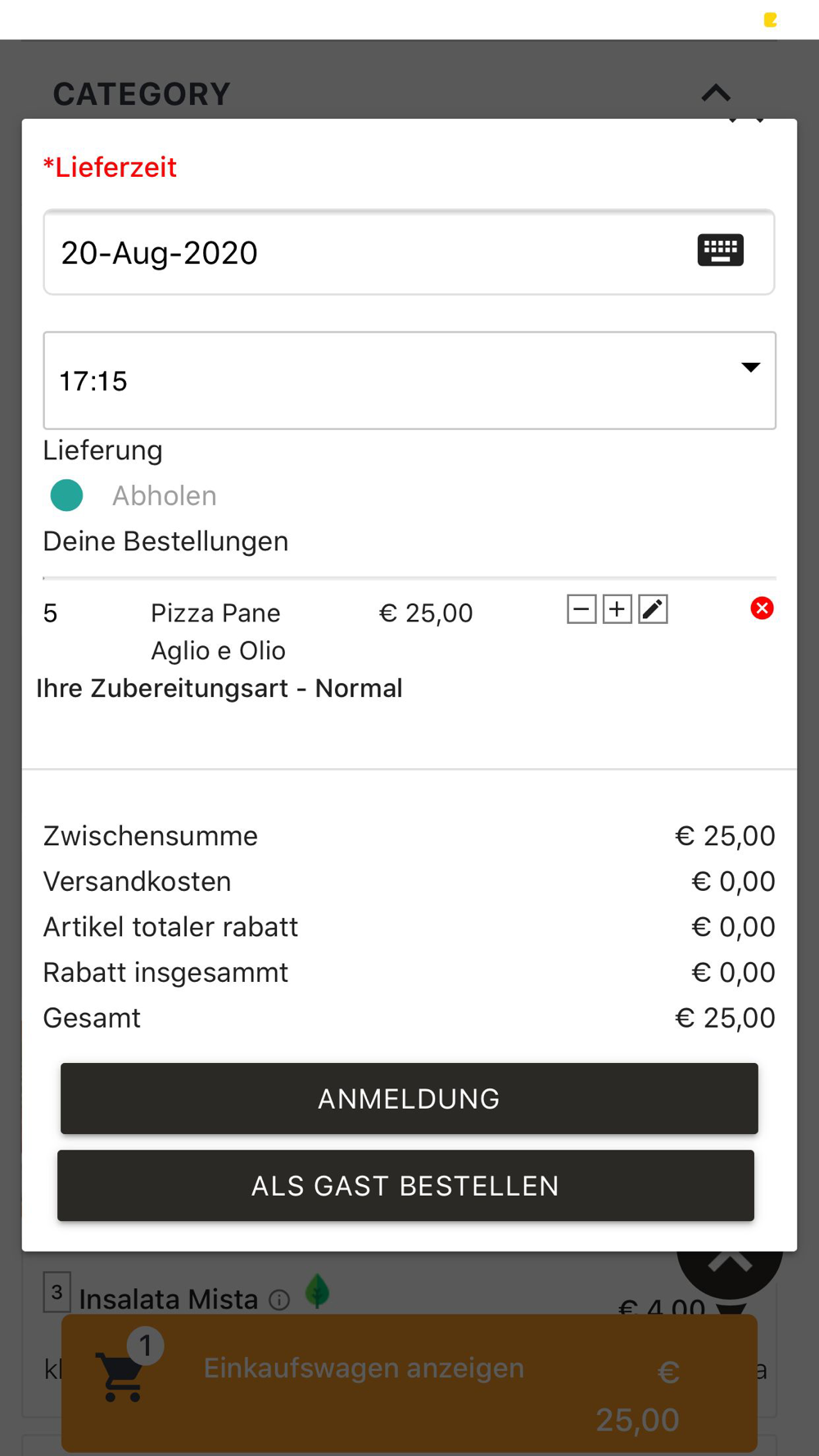Open the keyboard icon in date field

click(720, 250)
